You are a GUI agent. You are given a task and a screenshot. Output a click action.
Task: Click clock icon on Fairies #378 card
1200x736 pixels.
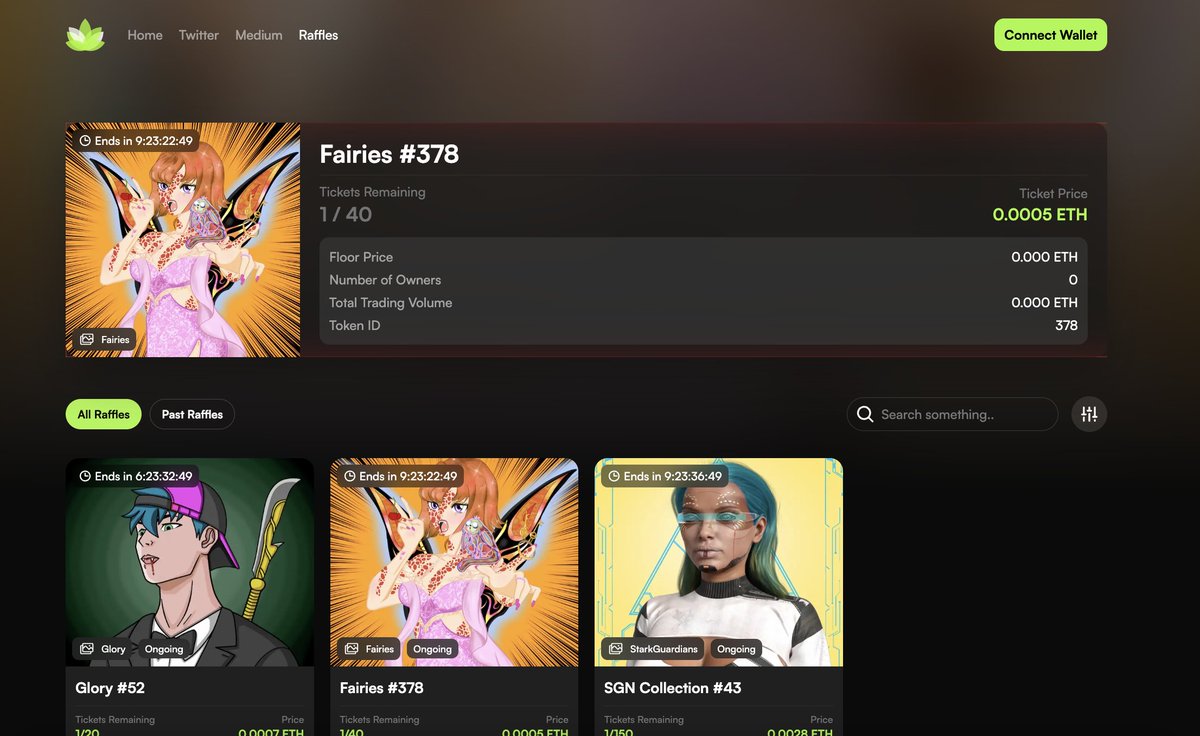[x=350, y=476]
